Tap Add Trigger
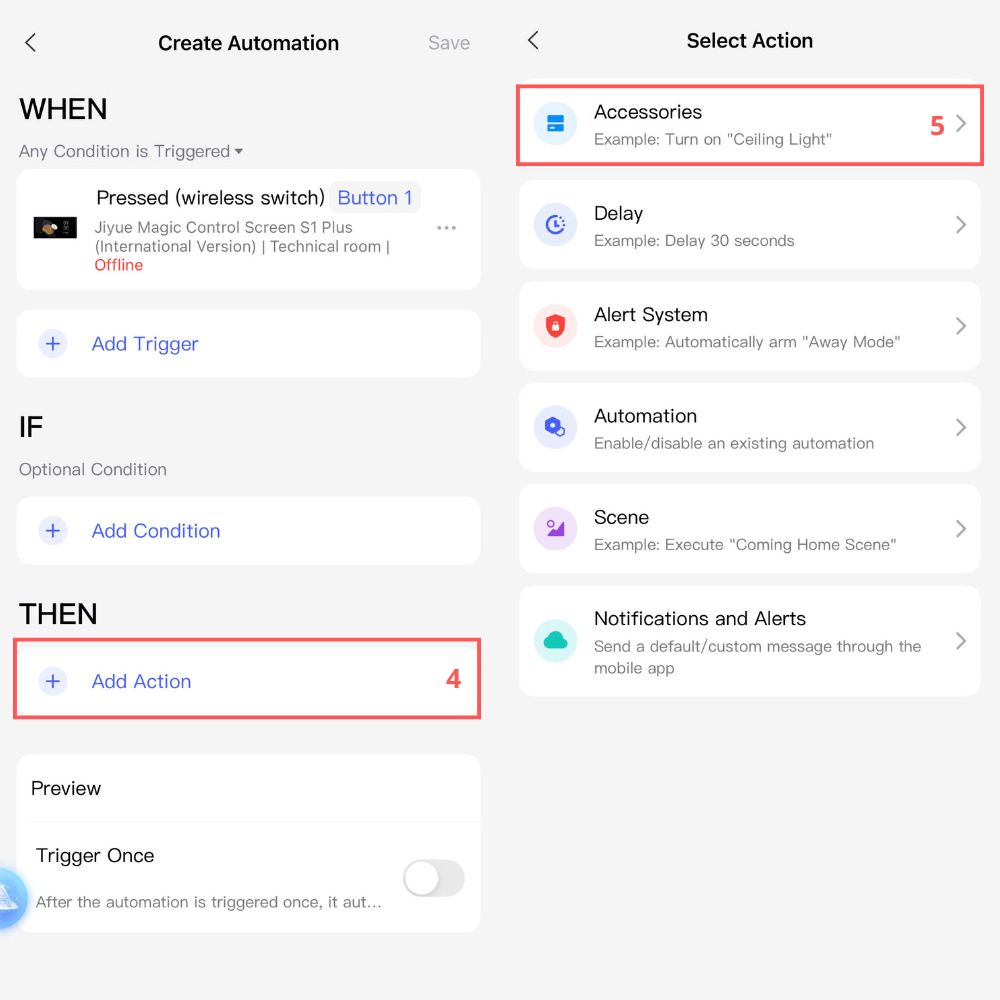The height and width of the screenshot is (1000, 1000). click(145, 344)
